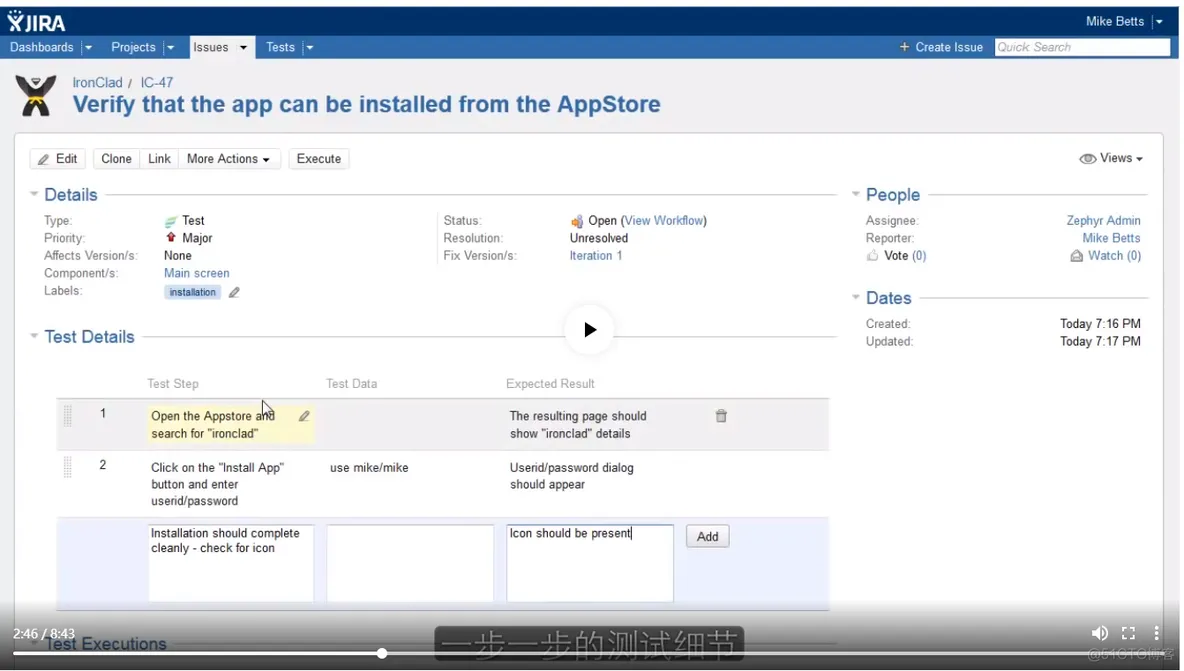Open the Issues menu
The height and width of the screenshot is (671, 1184).
pyautogui.click(x=211, y=48)
